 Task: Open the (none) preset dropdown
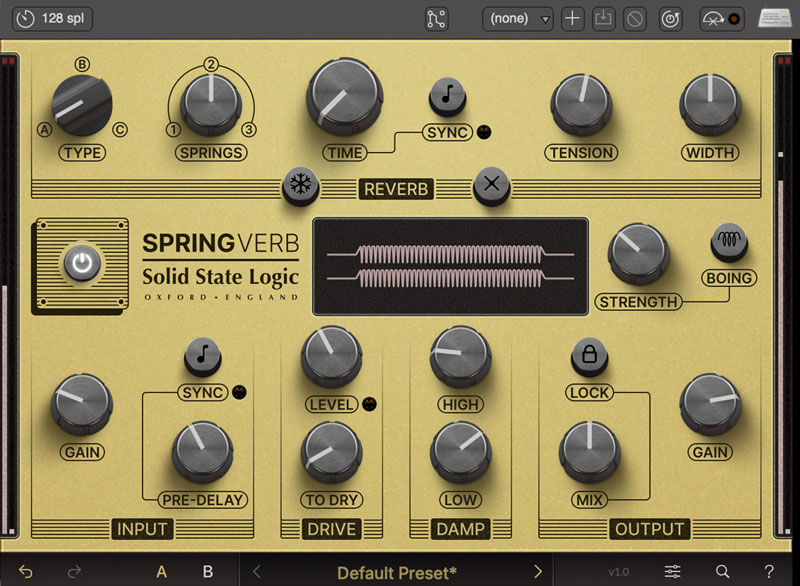click(517, 19)
